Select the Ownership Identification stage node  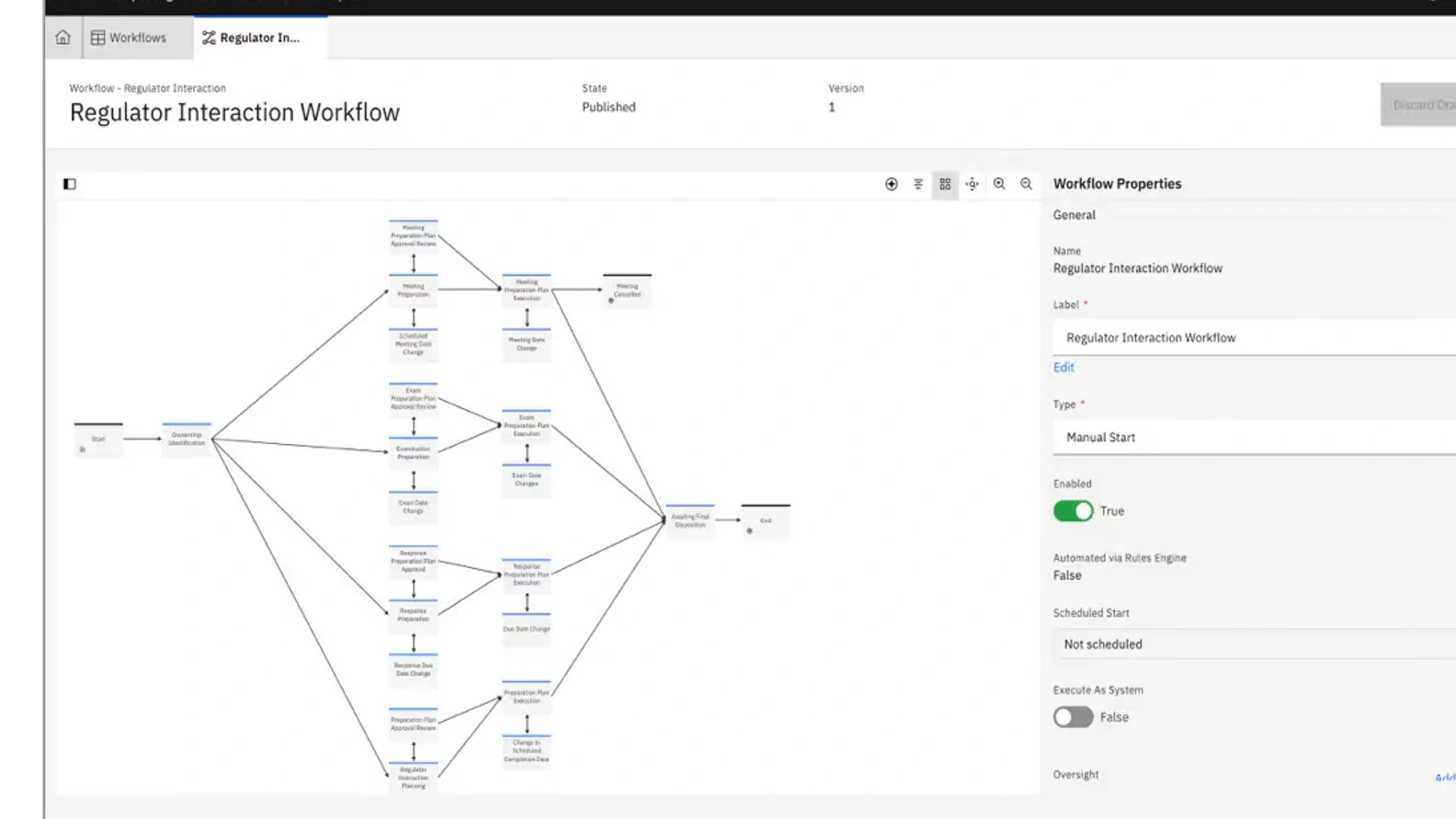tap(187, 439)
